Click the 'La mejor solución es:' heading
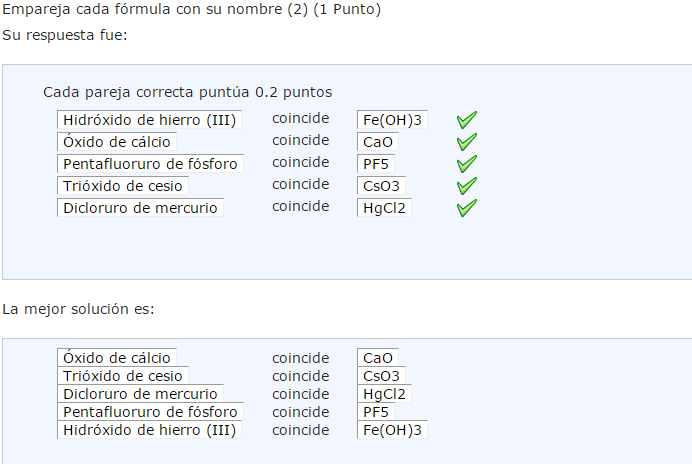 pyautogui.click(x=79, y=309)
